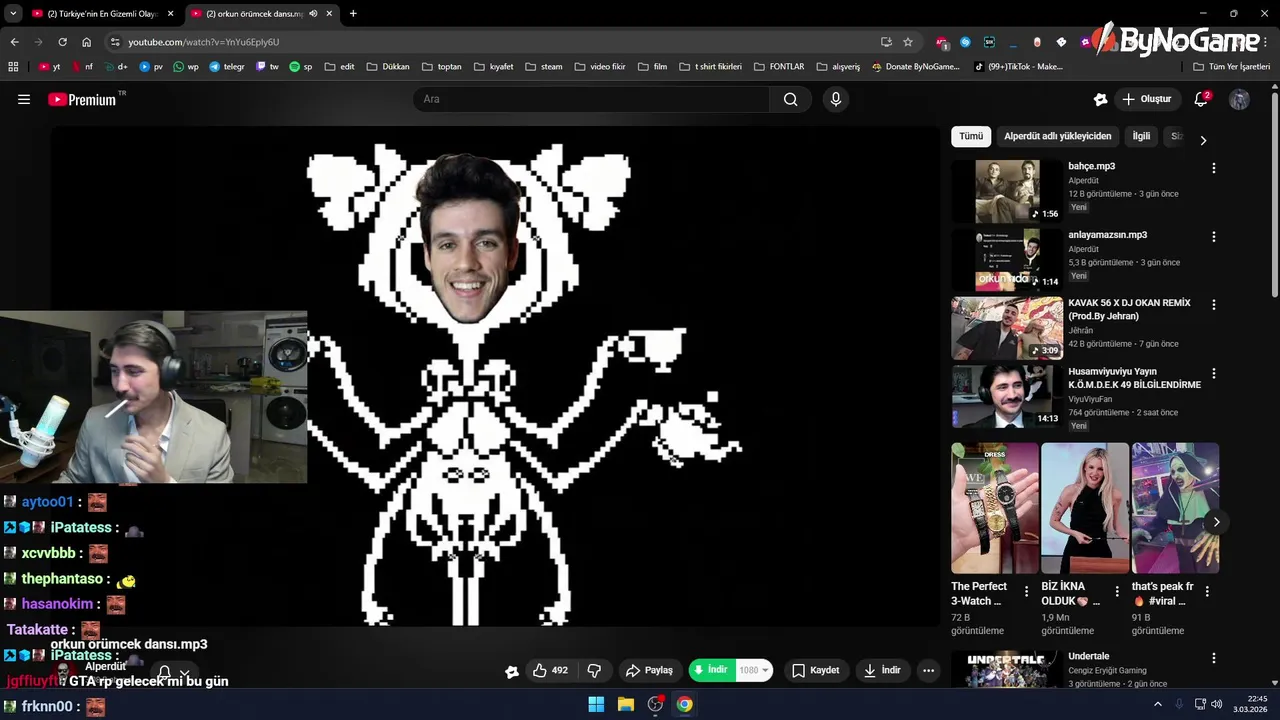
Task: Open options for Husamviyuviyu Yayın video
Action: 1214,373
